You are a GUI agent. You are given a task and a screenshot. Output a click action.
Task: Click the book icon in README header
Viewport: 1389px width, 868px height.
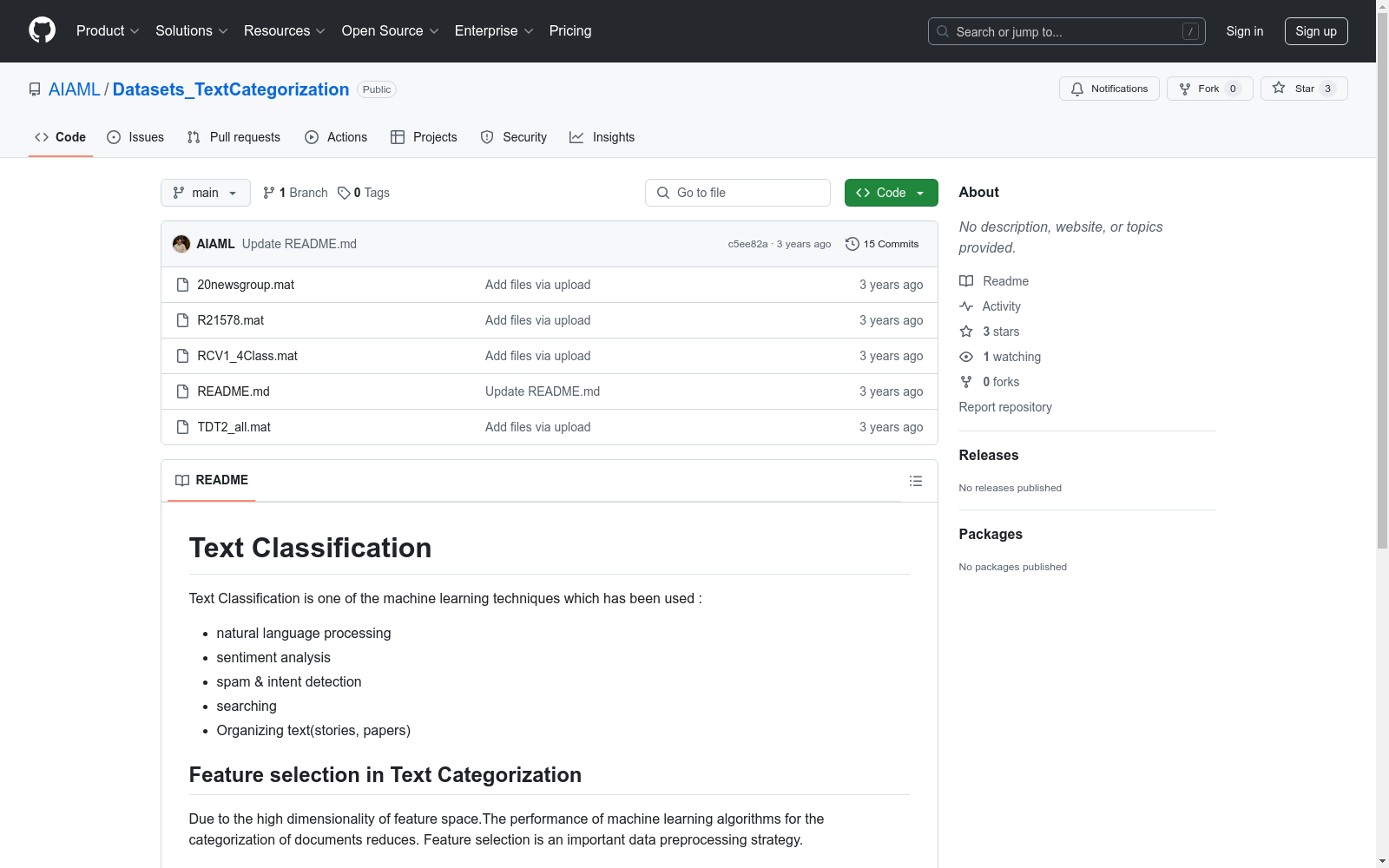coord(182,480)
